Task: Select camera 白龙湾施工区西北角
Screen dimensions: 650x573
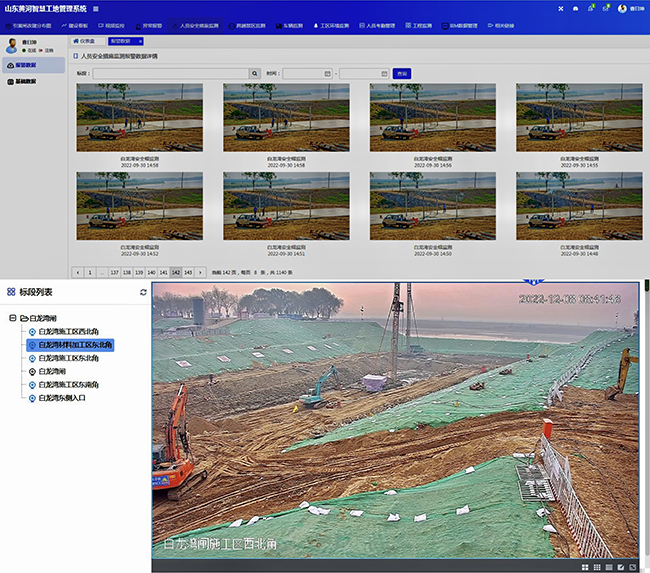Action: pyautogui.click(x=64, y=332)
